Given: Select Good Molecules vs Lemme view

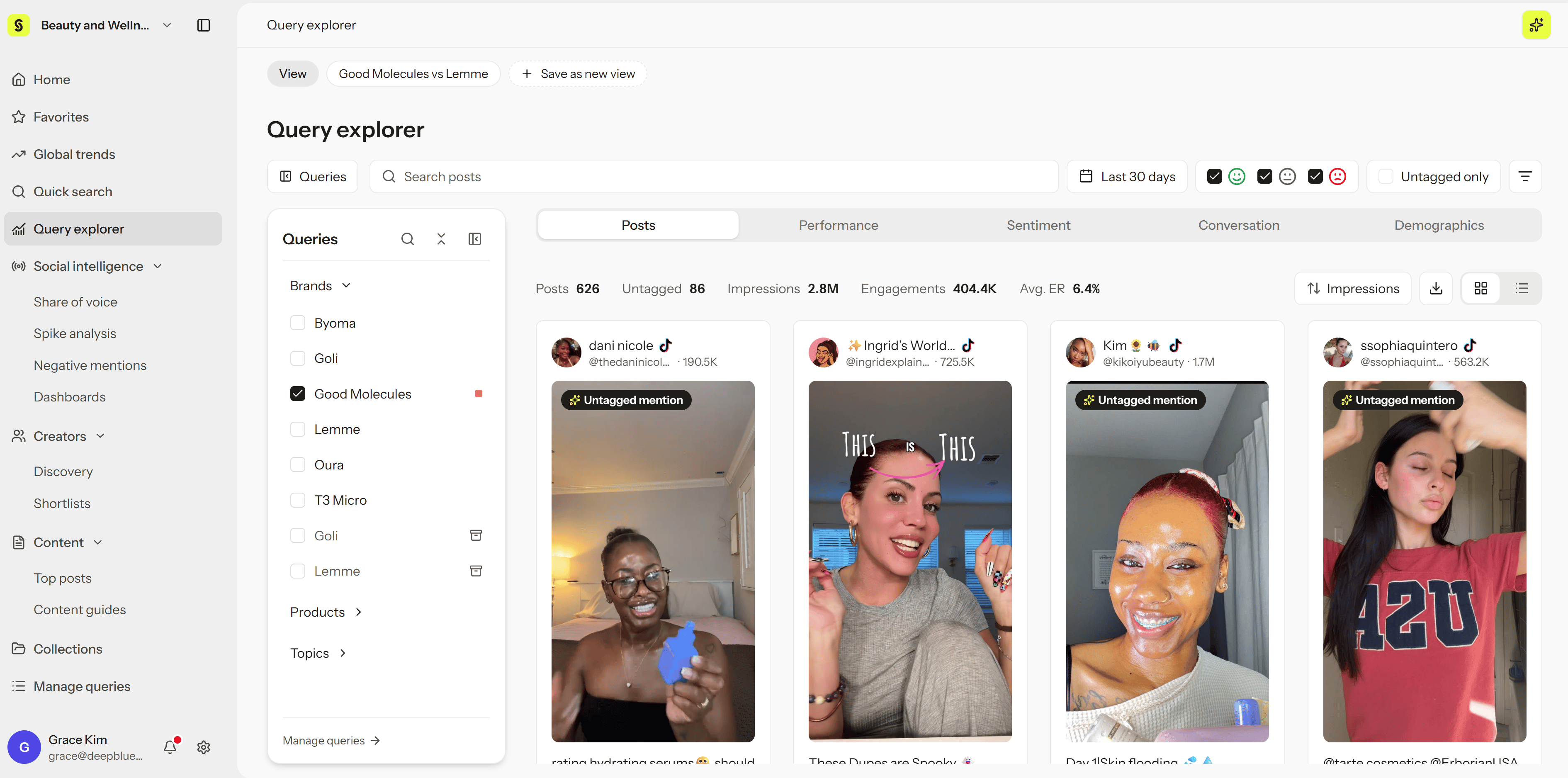Looking at the screenshot, I should 413,74.
